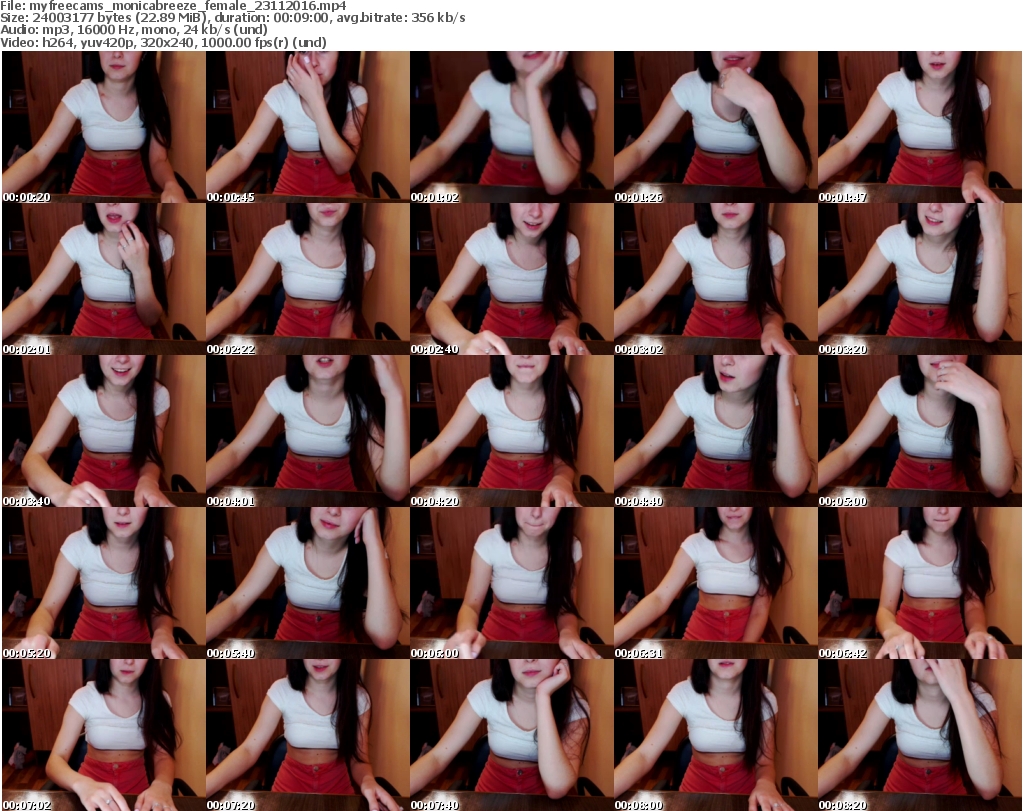Click the thumbnail marked 00:02:22
Screen dimensions: 1024x811
tap(308, 279)
